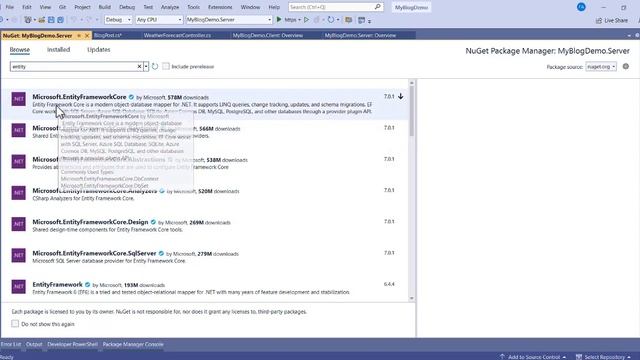Refresh the NuGet search results

155,66
